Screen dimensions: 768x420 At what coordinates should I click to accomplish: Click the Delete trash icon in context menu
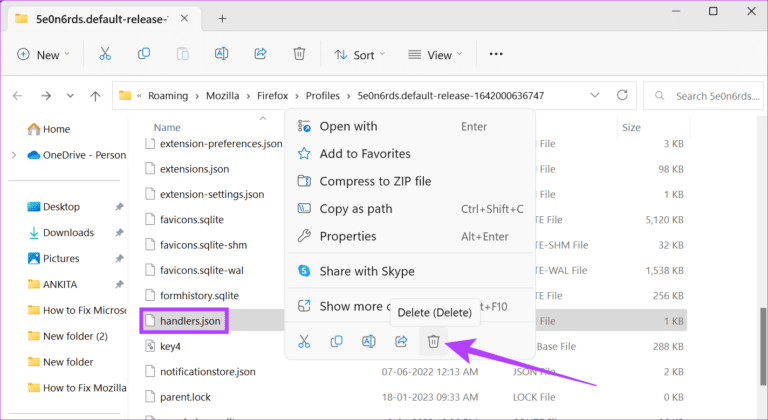click(433, 342)
